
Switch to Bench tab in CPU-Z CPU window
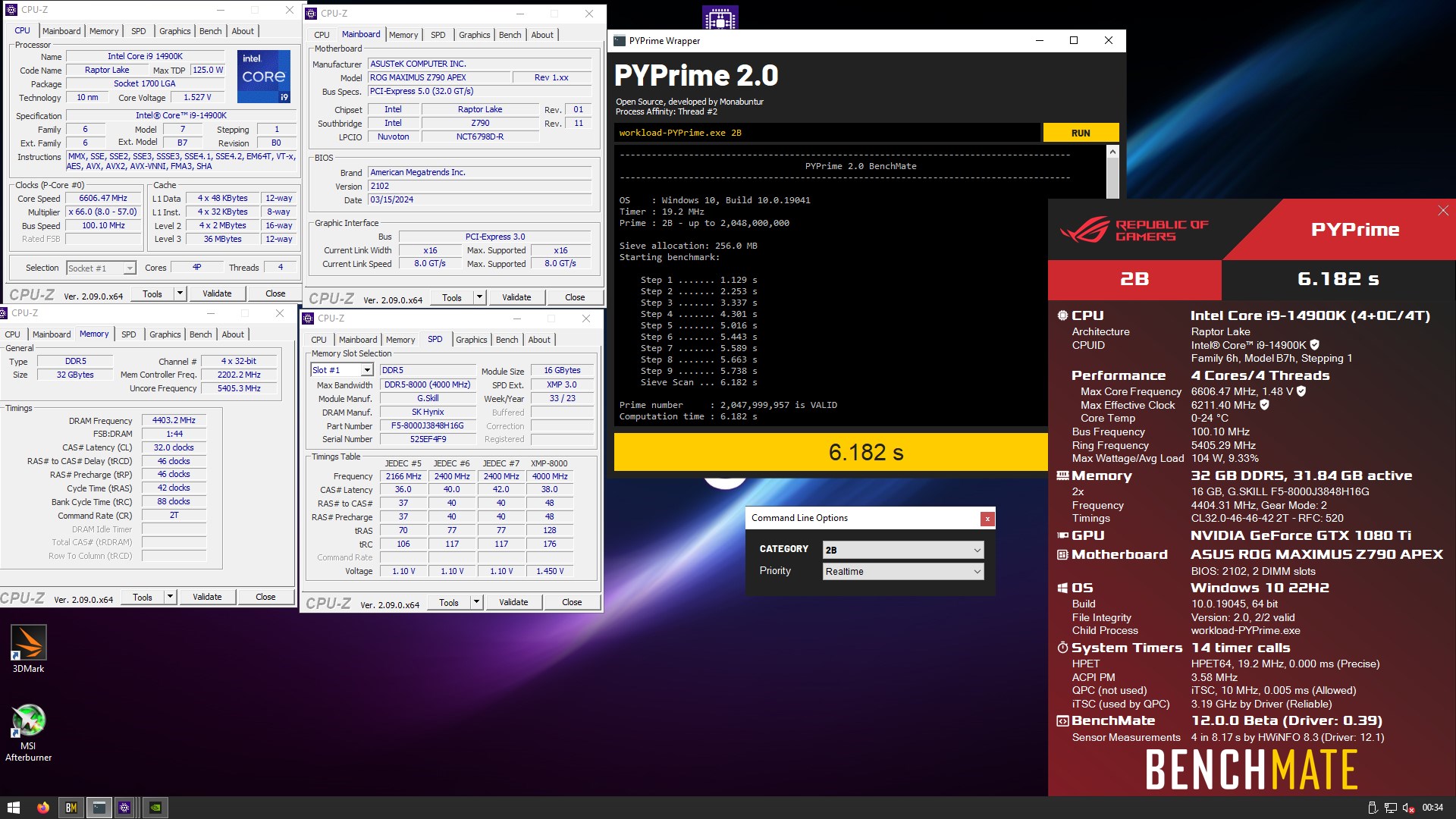tap(210, 31)
